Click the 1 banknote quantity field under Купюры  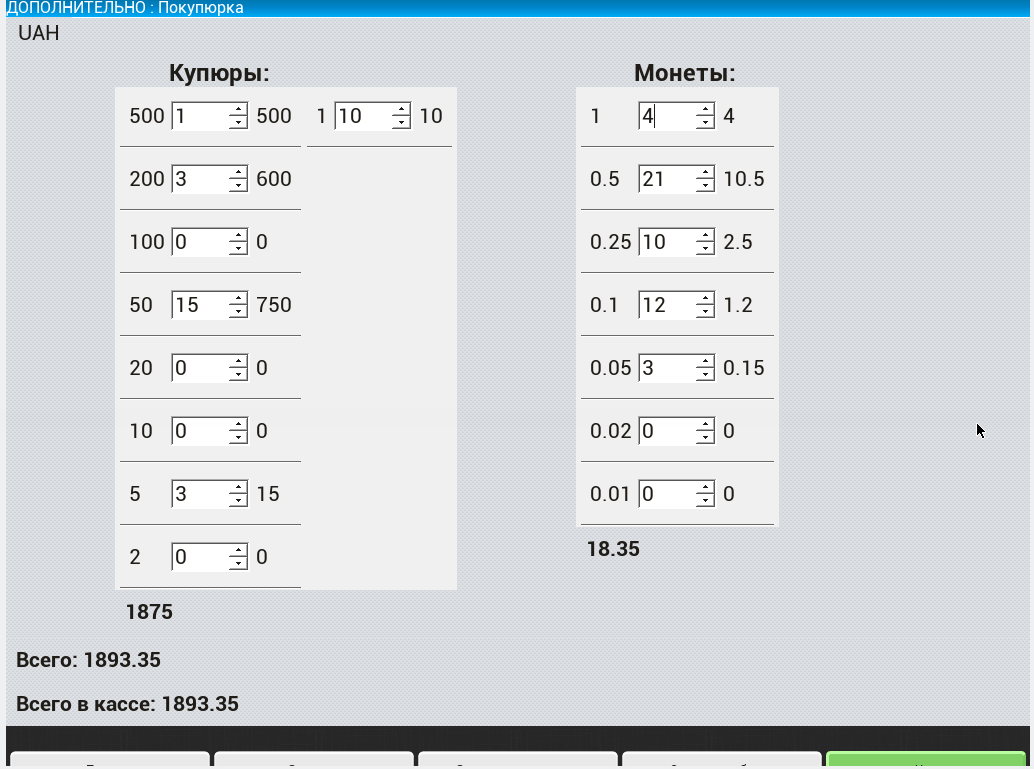point(363,116)
